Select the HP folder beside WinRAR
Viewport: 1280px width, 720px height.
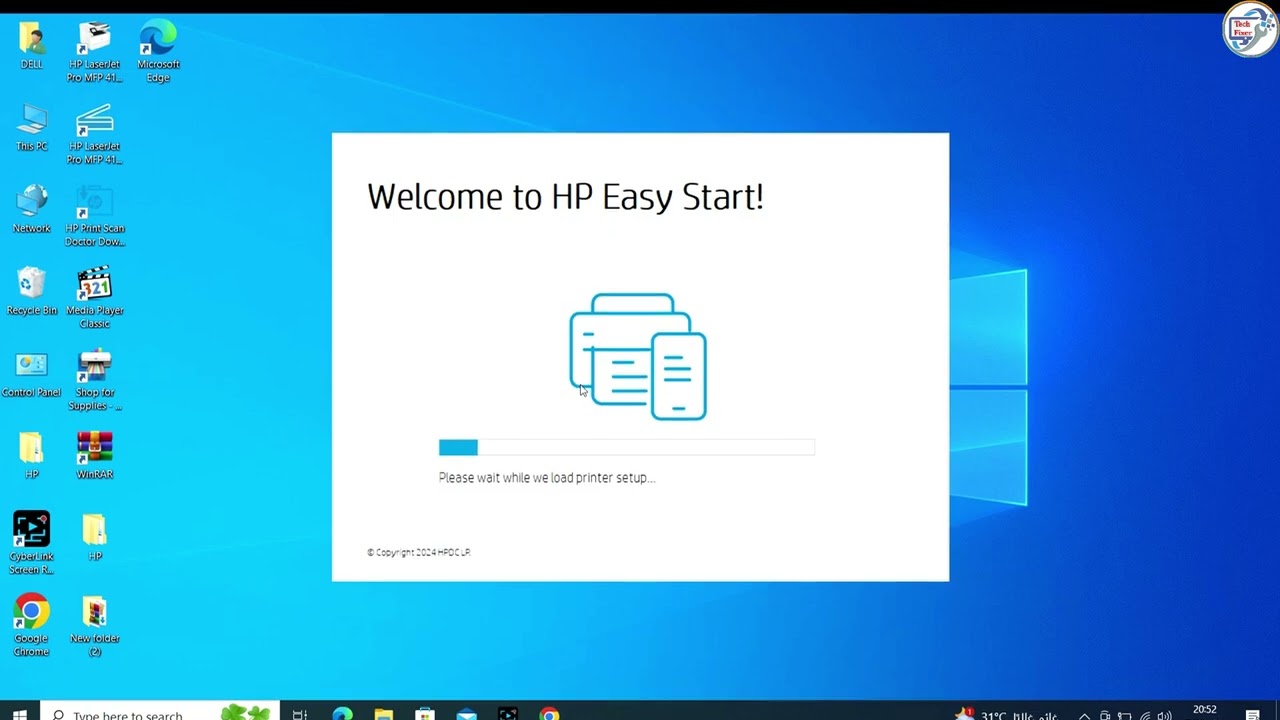[x=32, y=456]
